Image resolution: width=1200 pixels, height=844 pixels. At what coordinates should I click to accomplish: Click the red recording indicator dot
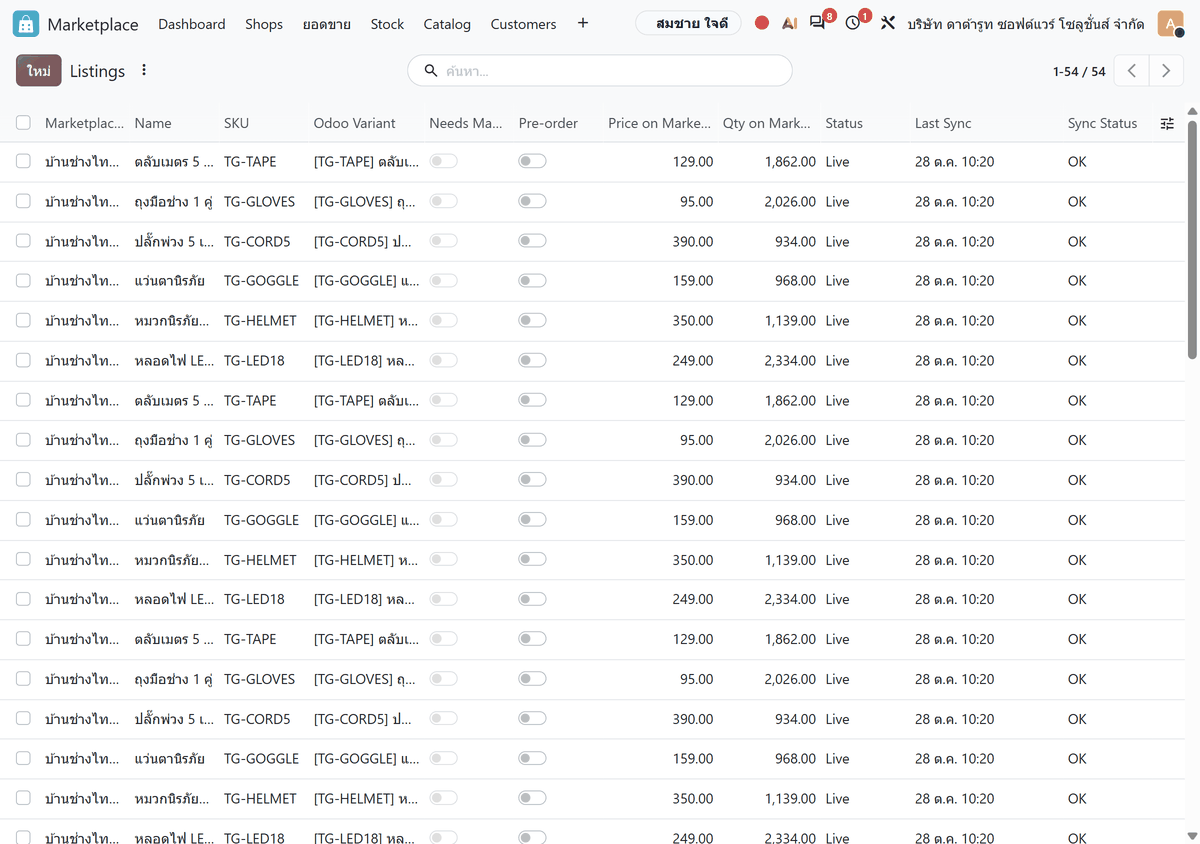[762, 23]
